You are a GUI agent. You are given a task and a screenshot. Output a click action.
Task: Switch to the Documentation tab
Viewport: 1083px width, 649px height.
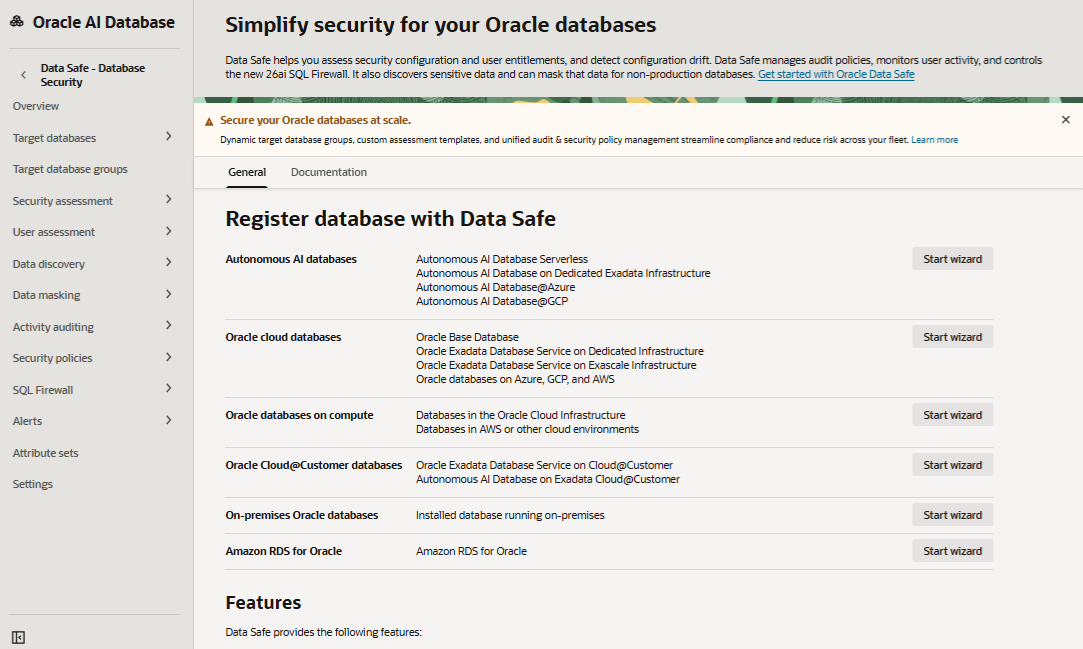[x=329, y=172]
